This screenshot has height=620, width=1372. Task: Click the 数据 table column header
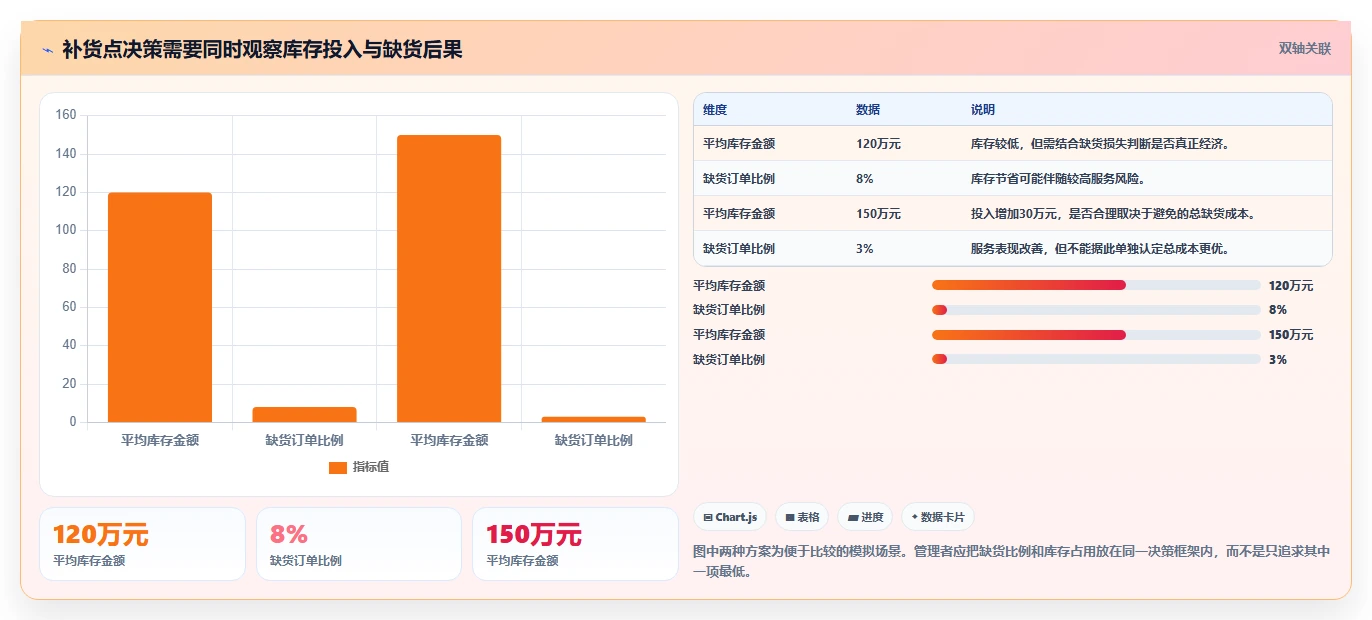pyautogui.click(x=868, y=110)
